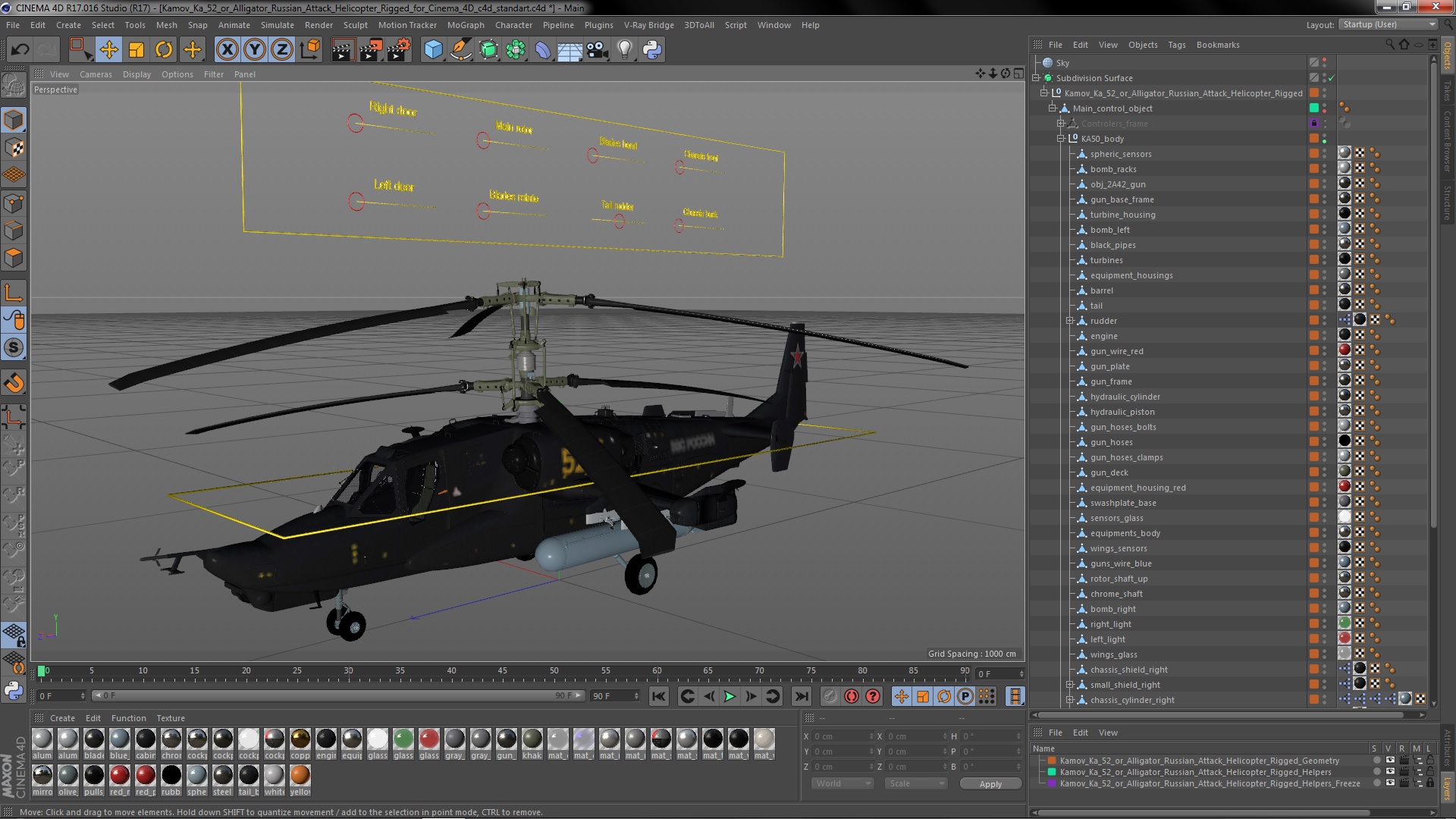Collapse the Subdivision Surface tree node
Image resolution: width=1456 pixels, height=819 pixels.
coord(1036,78)
